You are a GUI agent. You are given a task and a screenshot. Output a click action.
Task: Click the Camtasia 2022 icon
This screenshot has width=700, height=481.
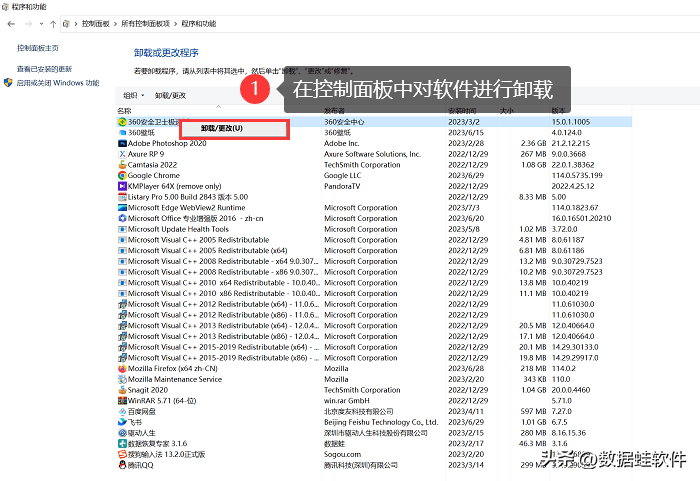point(122,165)
